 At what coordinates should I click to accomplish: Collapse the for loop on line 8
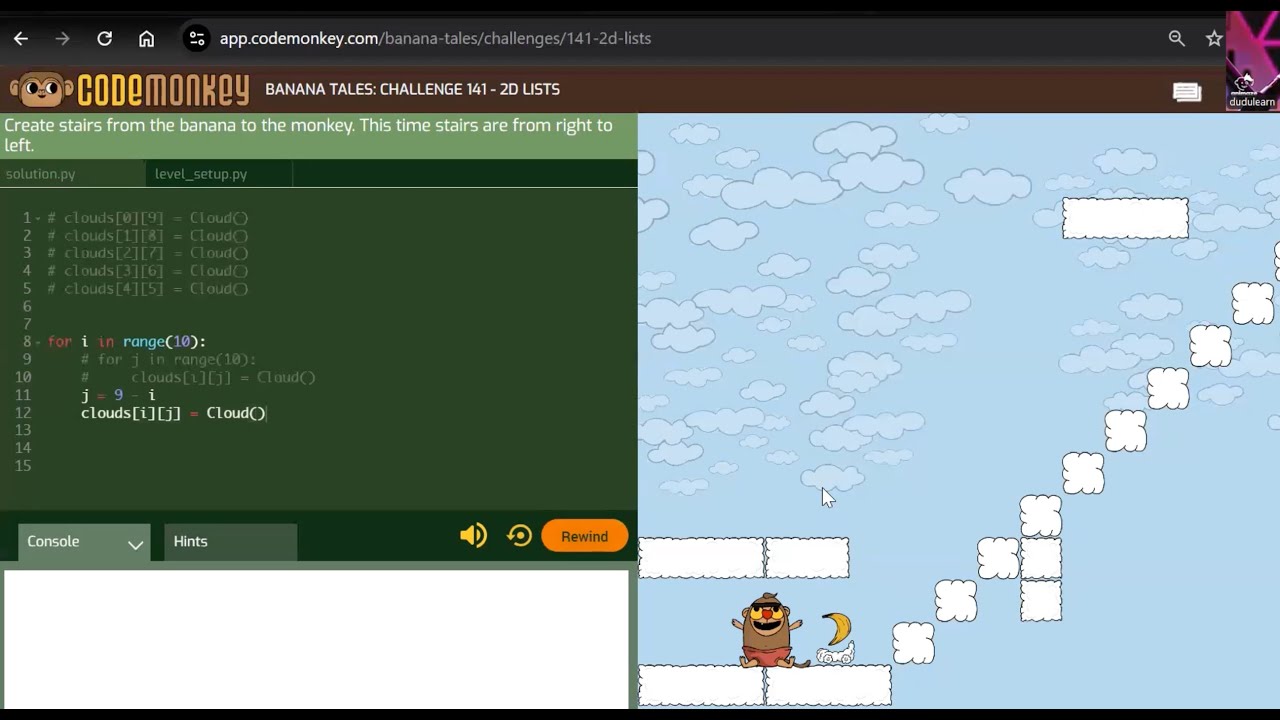pos(38,342)
